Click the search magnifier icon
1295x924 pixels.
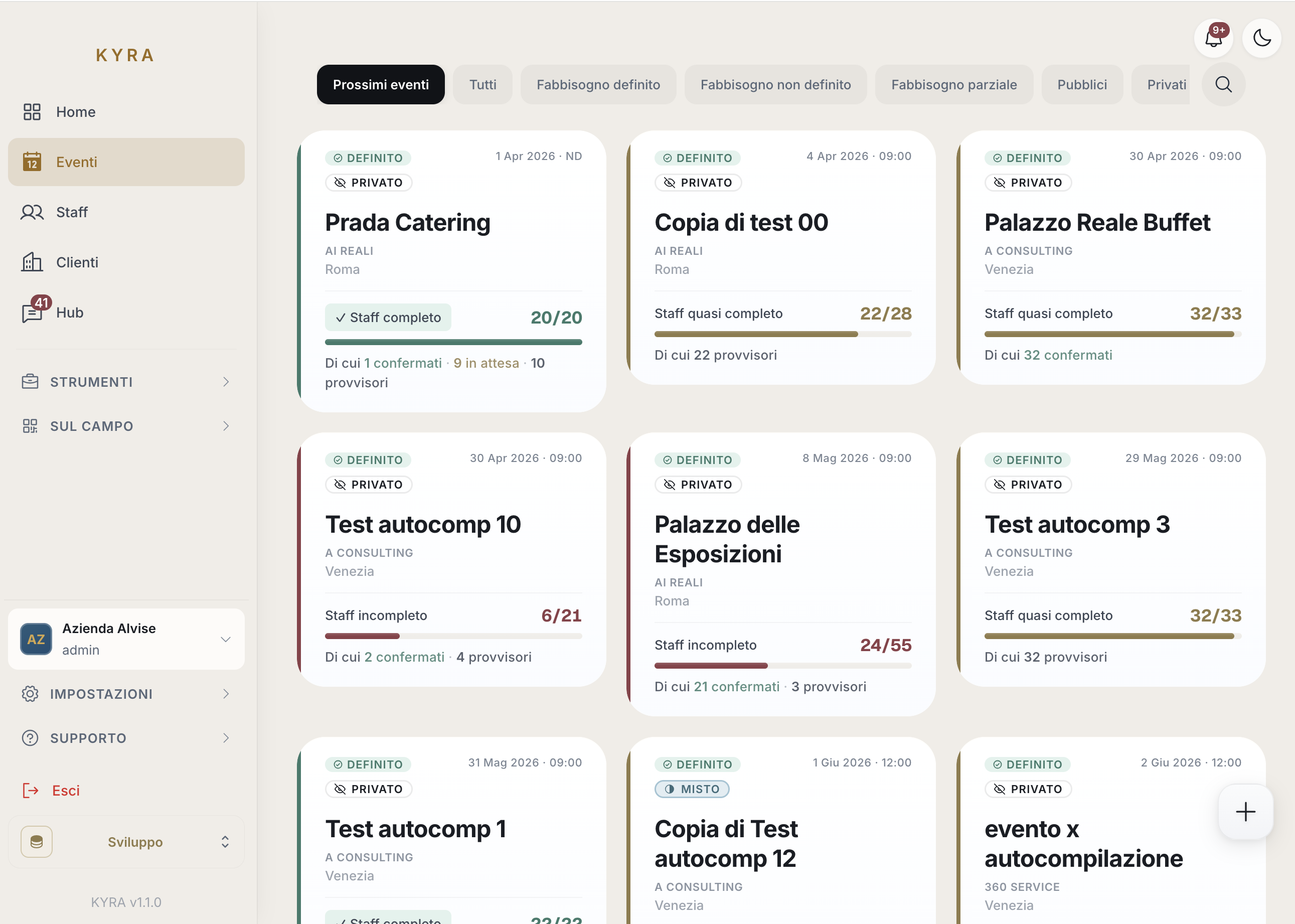(1223, 85)
